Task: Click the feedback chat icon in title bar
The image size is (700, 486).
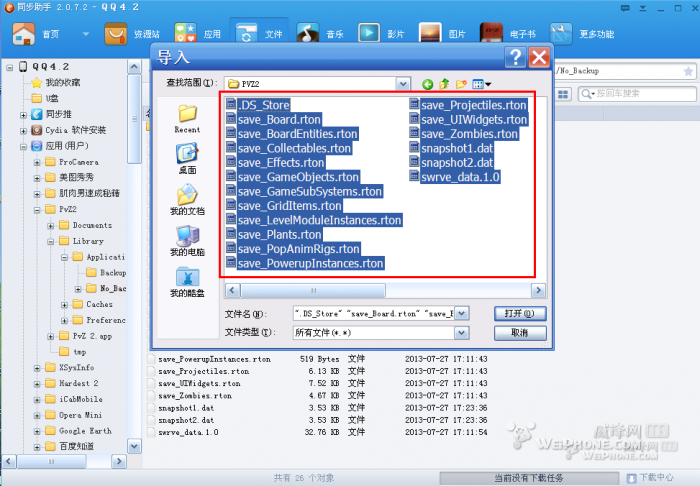Action: coord(625,8)
